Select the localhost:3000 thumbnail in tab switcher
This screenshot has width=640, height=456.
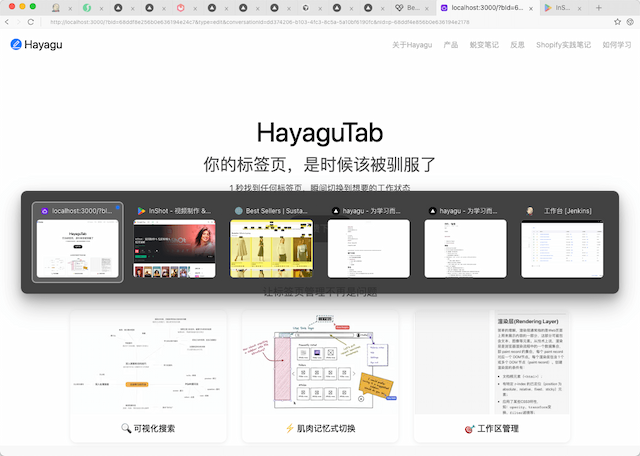(x=78, y=249)
